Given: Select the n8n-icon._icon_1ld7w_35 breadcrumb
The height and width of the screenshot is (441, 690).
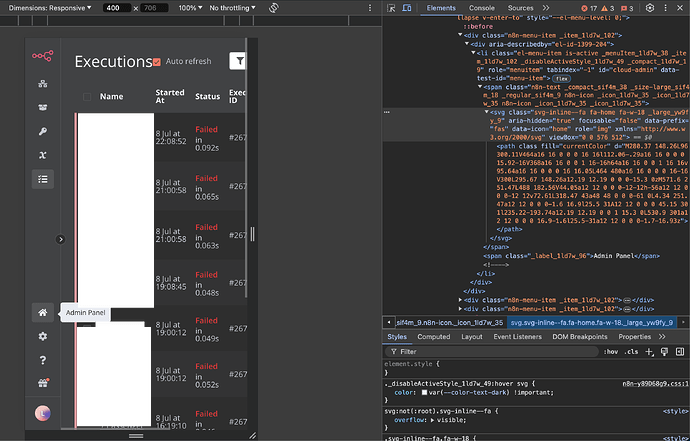Looking at the screenshot, I should (449, 323).
